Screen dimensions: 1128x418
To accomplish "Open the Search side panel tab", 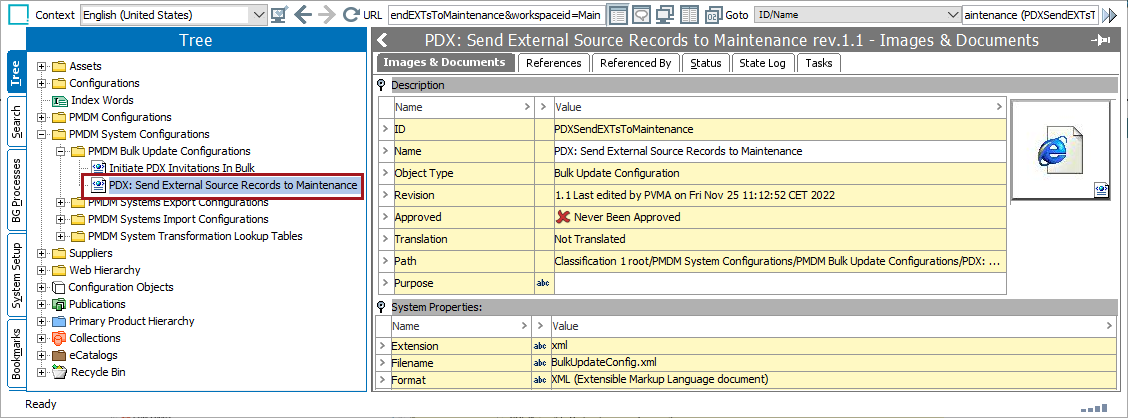I will click(16, 123).
